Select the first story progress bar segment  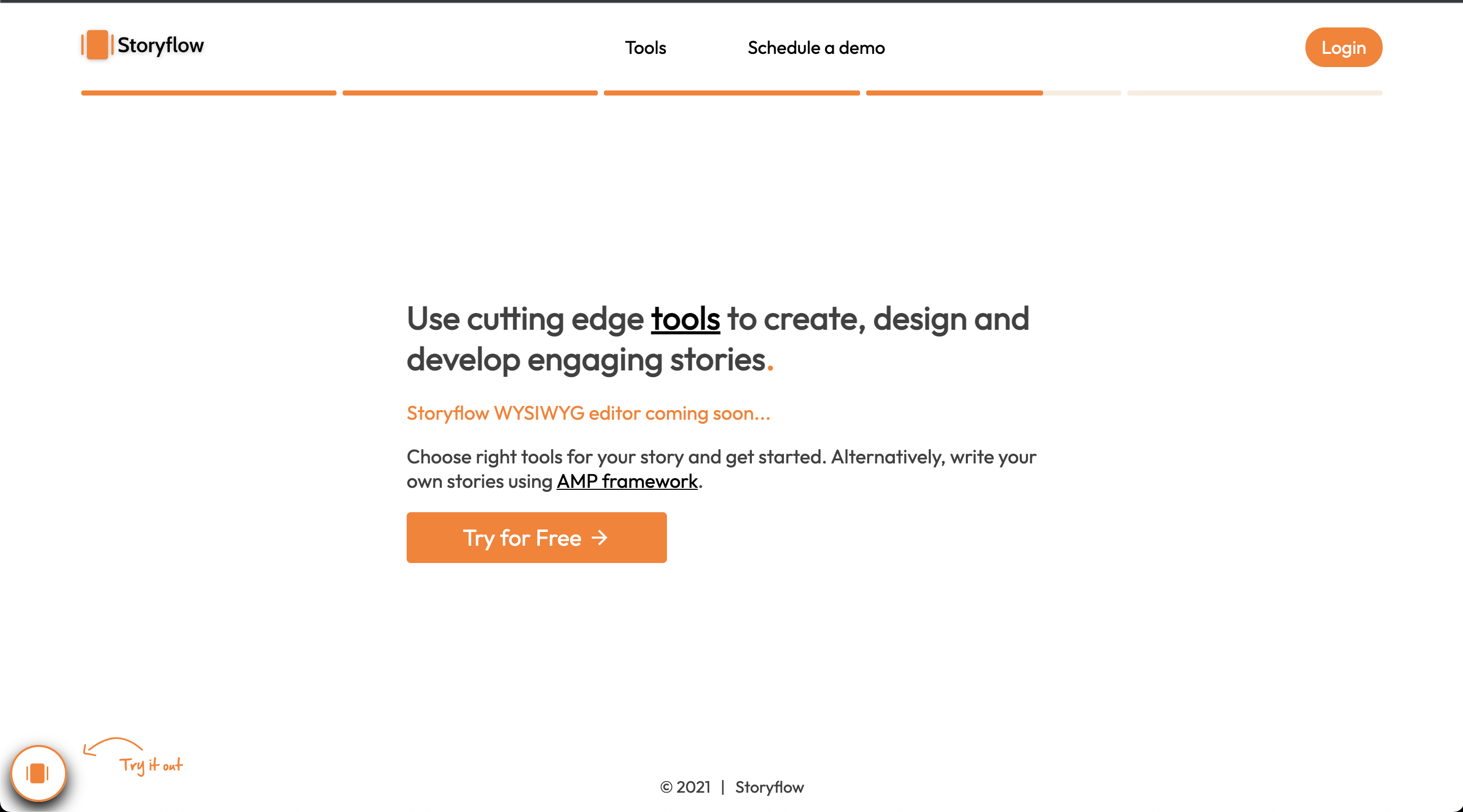[208, 92]
